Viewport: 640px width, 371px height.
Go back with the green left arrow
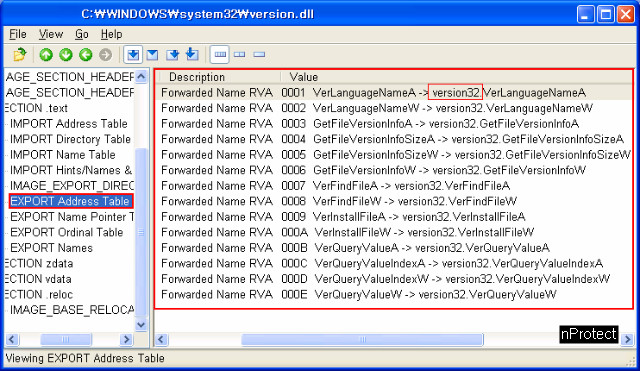pos(86,54)
